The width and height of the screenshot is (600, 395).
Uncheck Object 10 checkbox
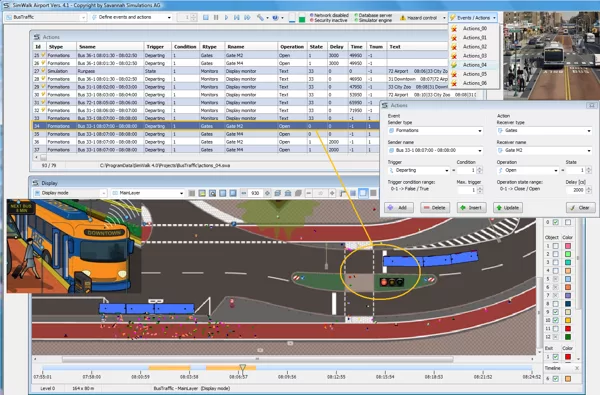click(556, 320)
